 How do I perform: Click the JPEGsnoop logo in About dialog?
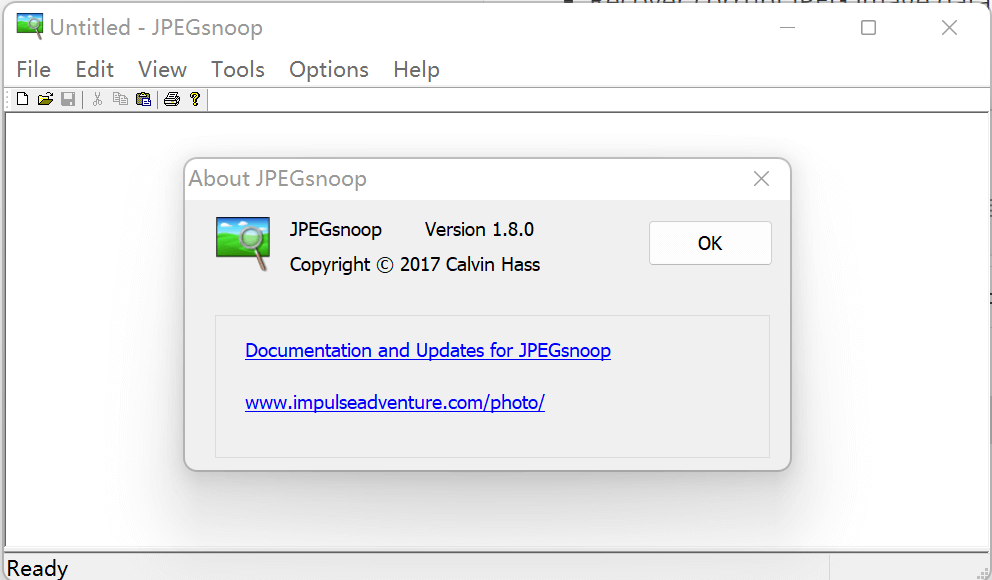(243, 243)
